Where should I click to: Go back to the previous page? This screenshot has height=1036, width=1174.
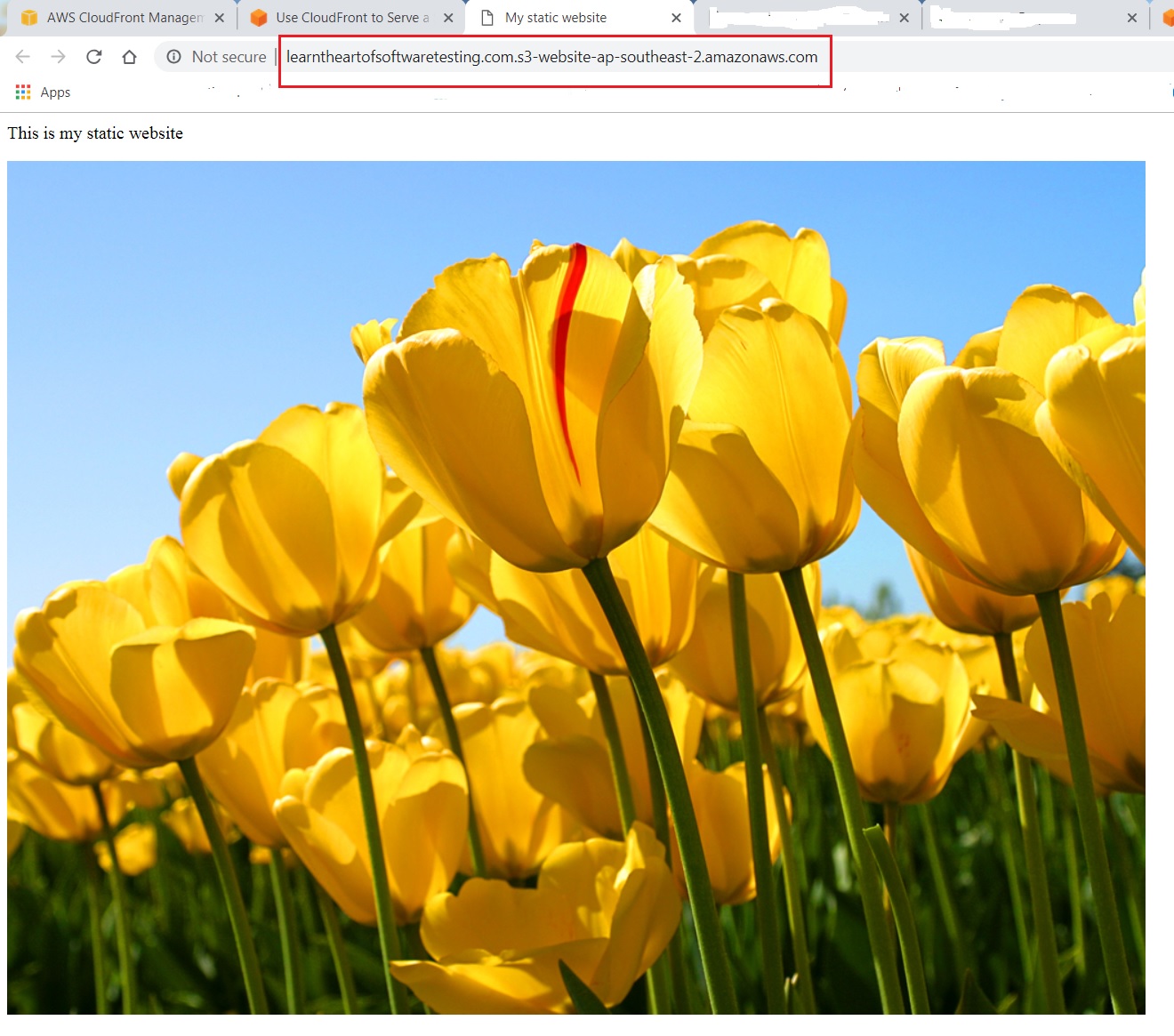tap(23, 57)
